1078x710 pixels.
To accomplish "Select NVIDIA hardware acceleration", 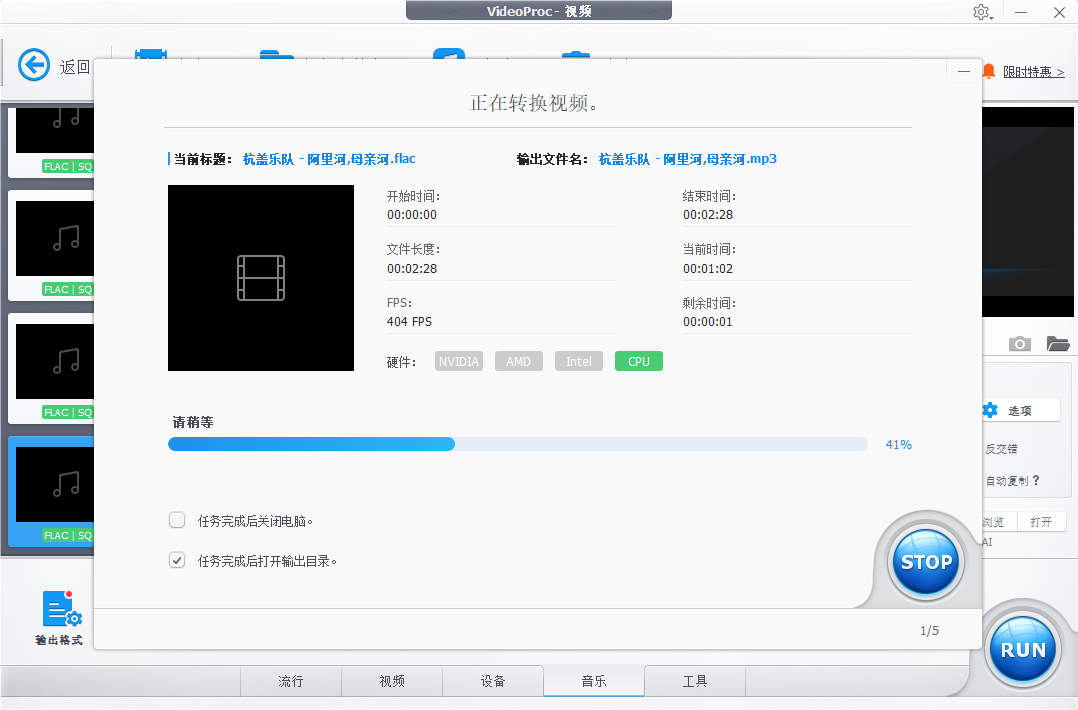I will (458, 361).
